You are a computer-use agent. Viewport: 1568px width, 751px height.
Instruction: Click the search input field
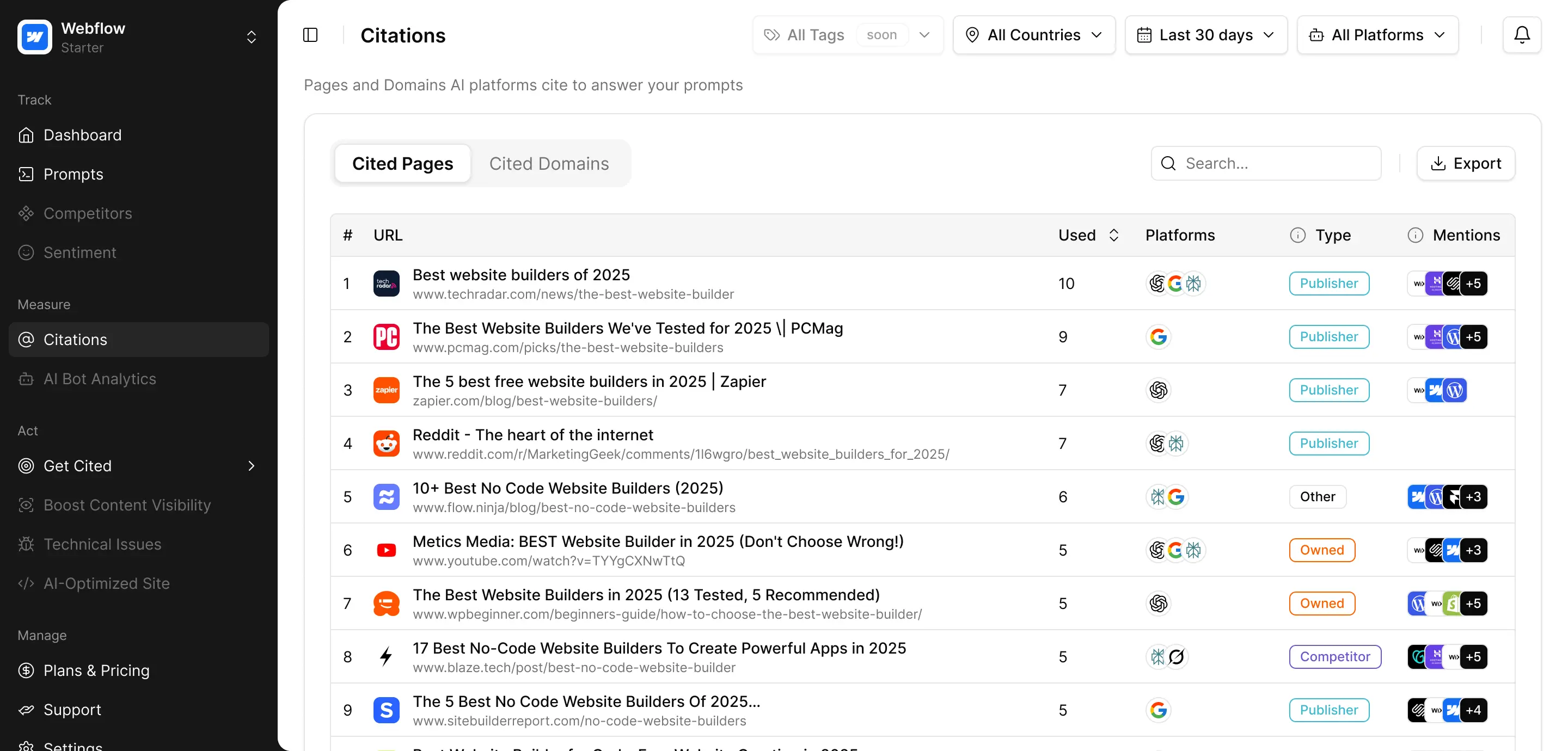point(1265,163)
